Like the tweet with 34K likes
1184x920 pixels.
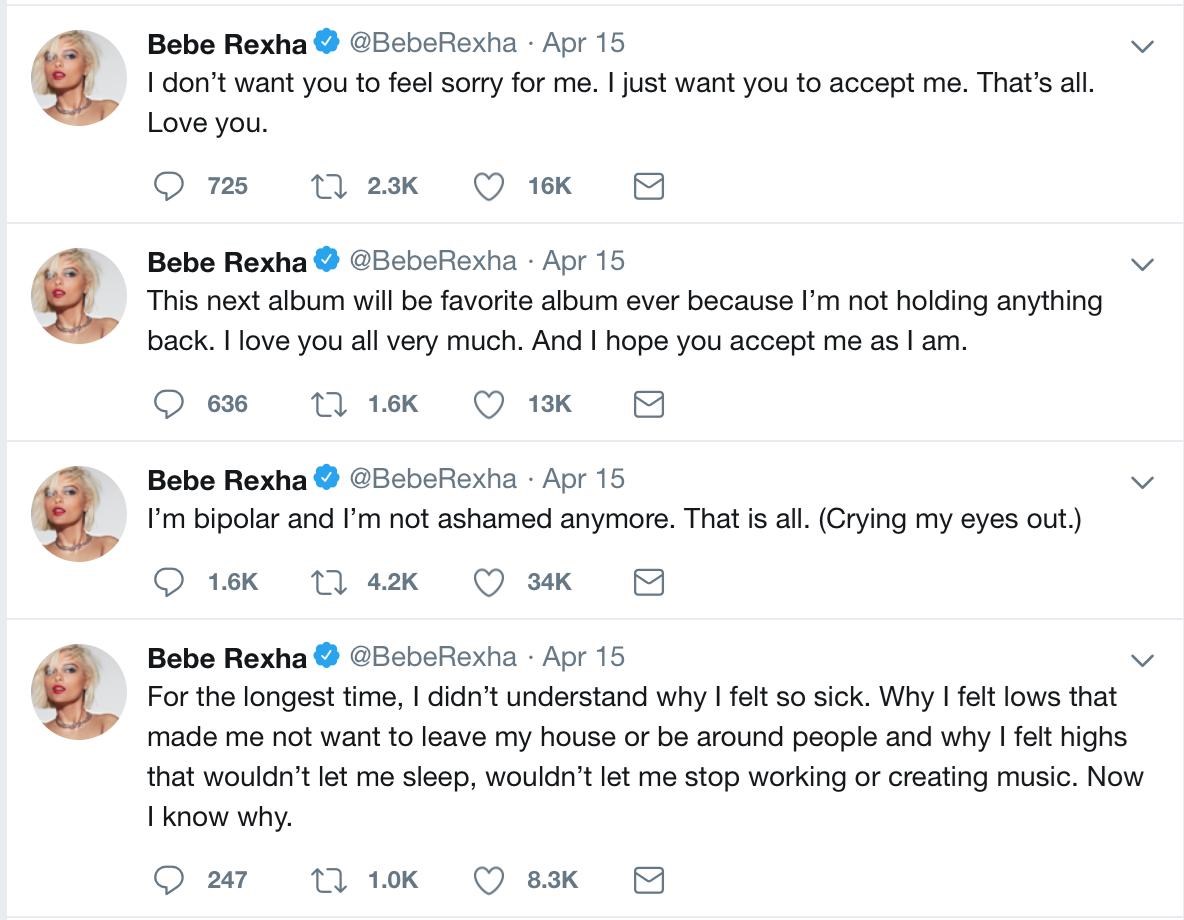coord(488,582)
